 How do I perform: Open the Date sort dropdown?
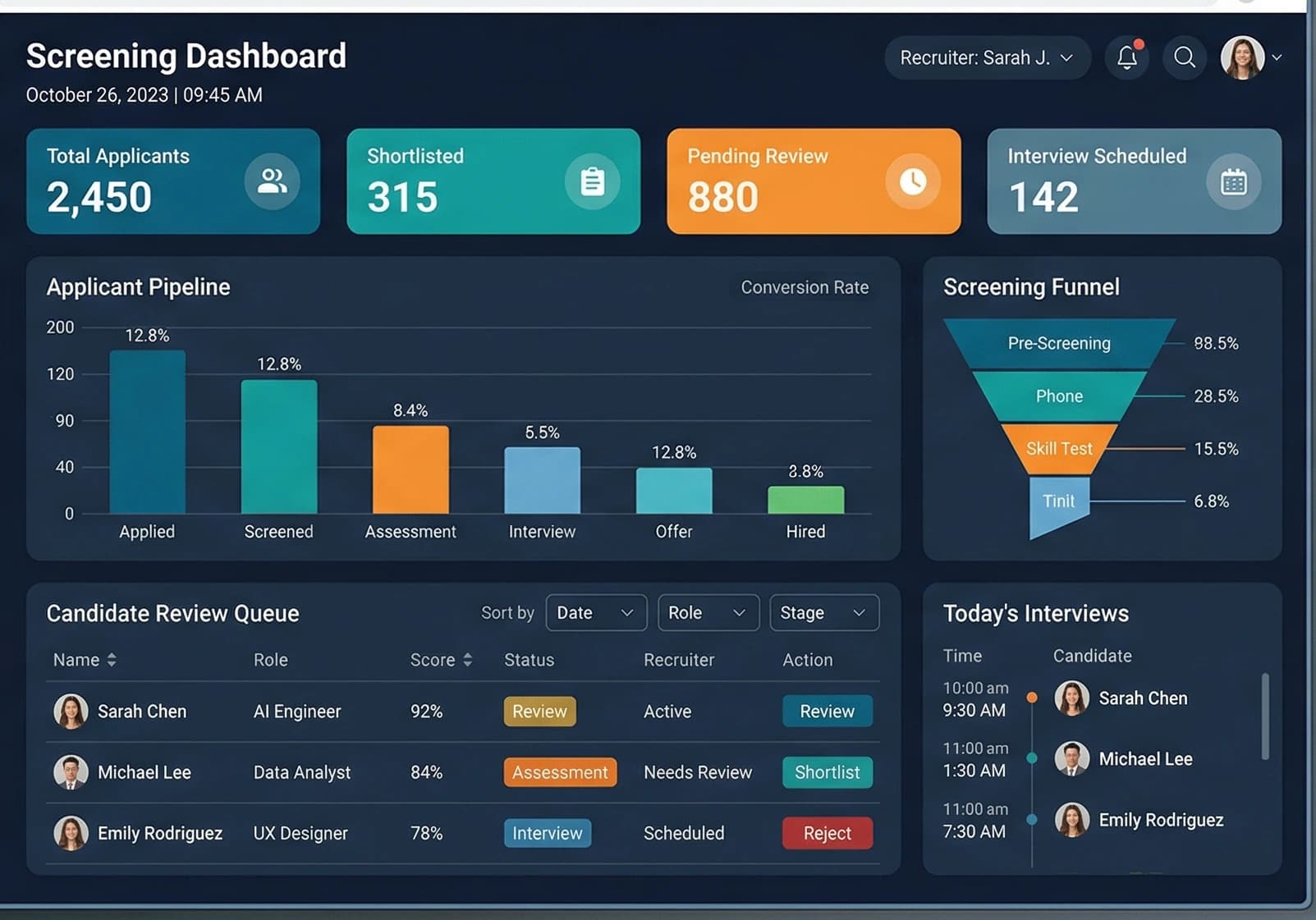coord(596,612)
